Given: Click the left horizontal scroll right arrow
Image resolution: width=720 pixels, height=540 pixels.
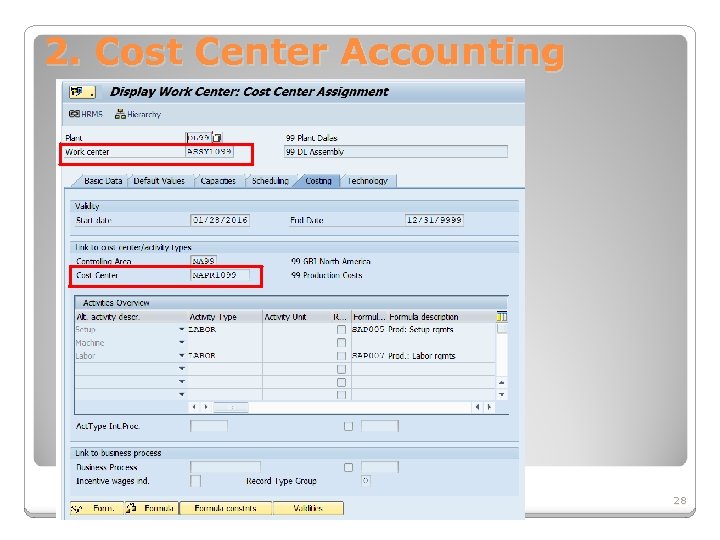Looking at the screenshot, I should (x=206, y=407).
